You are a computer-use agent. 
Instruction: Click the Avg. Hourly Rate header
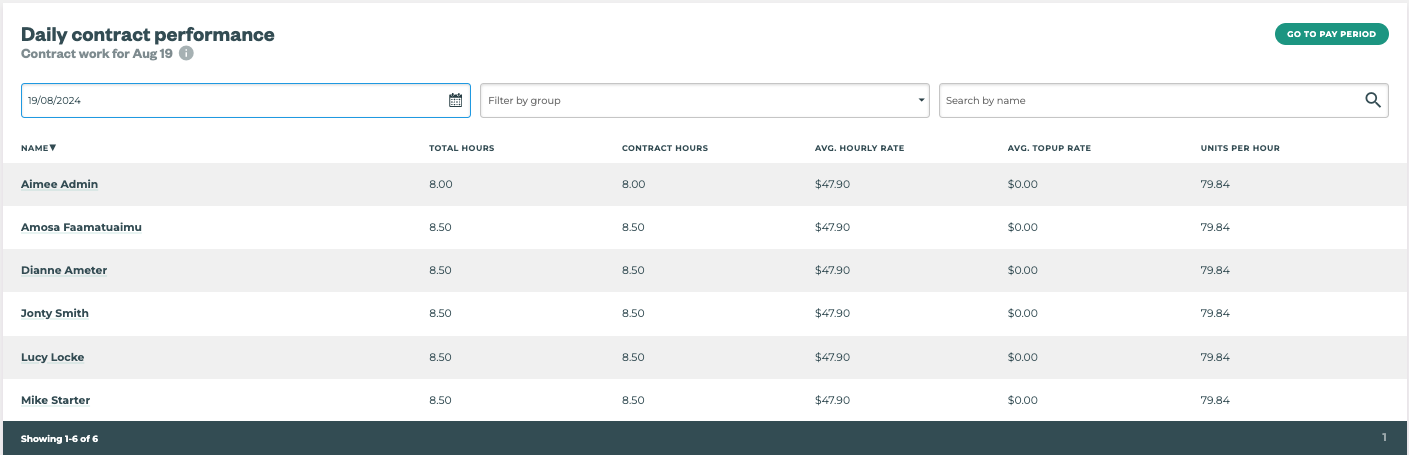(x=859, y=148)
